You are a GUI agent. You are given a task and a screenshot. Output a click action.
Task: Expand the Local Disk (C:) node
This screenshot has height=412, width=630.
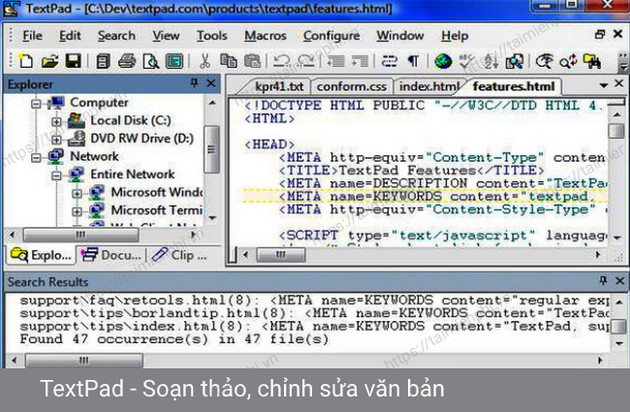pos(57,121)
